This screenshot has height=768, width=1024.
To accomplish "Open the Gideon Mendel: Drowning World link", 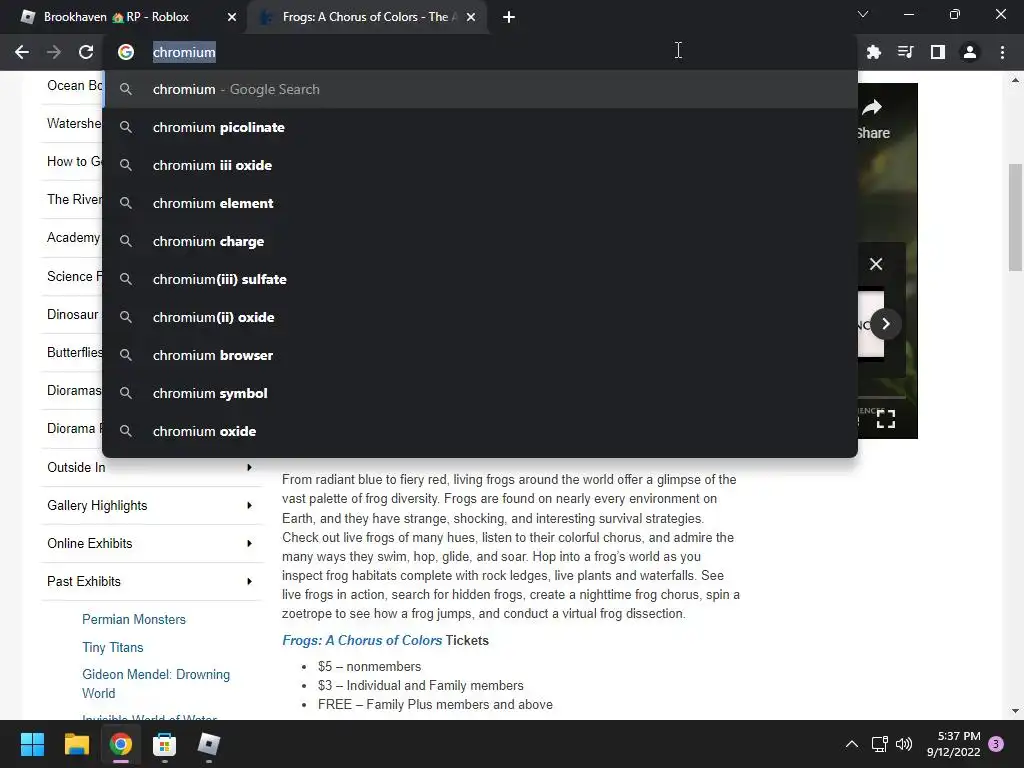I will (x=155, y=684).
